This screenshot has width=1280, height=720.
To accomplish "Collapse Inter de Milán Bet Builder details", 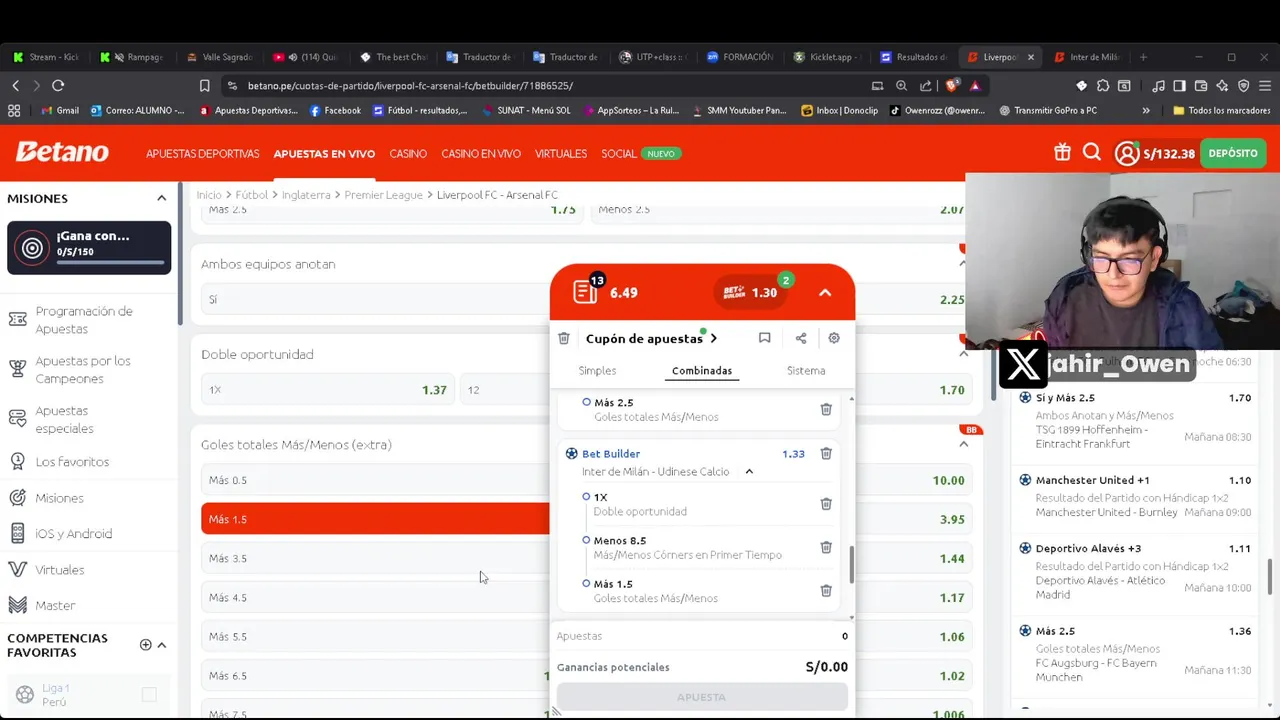I will pos(749,472).
